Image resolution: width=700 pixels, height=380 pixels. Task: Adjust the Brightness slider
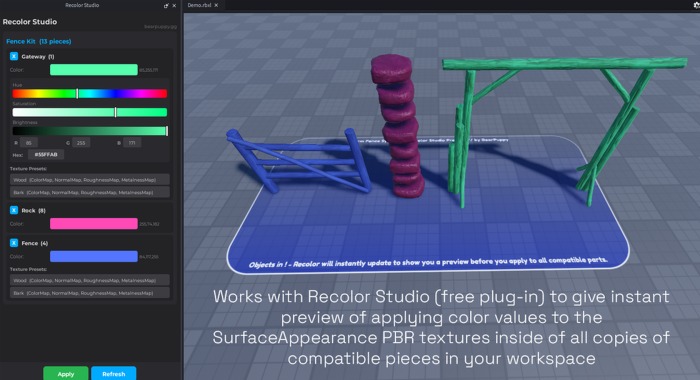[x=90, y=131]
